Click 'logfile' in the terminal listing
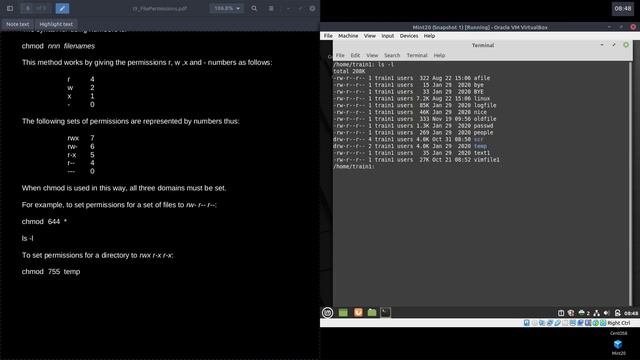The image size is (640, 360). click(485, 105)
